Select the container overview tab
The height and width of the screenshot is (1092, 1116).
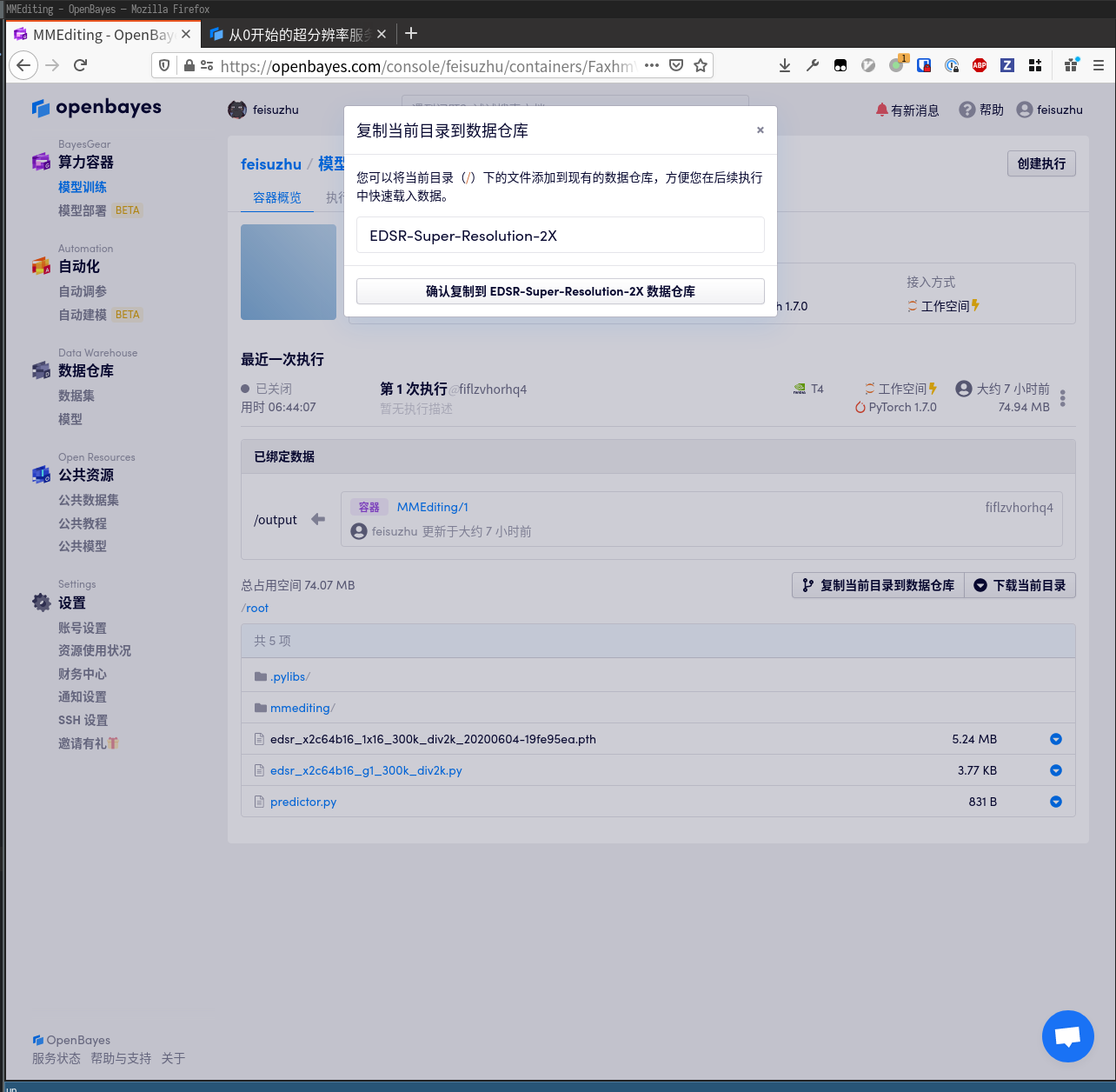276,197
